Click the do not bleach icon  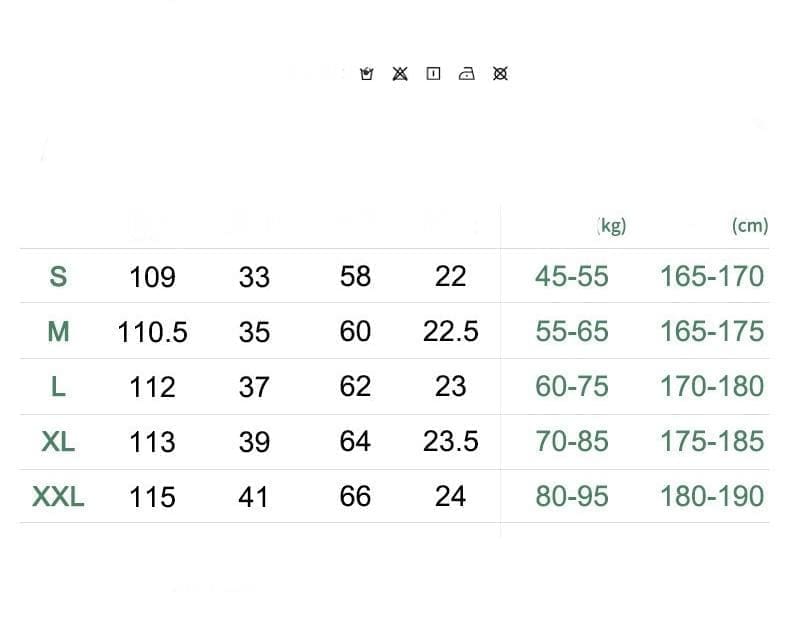400,74
